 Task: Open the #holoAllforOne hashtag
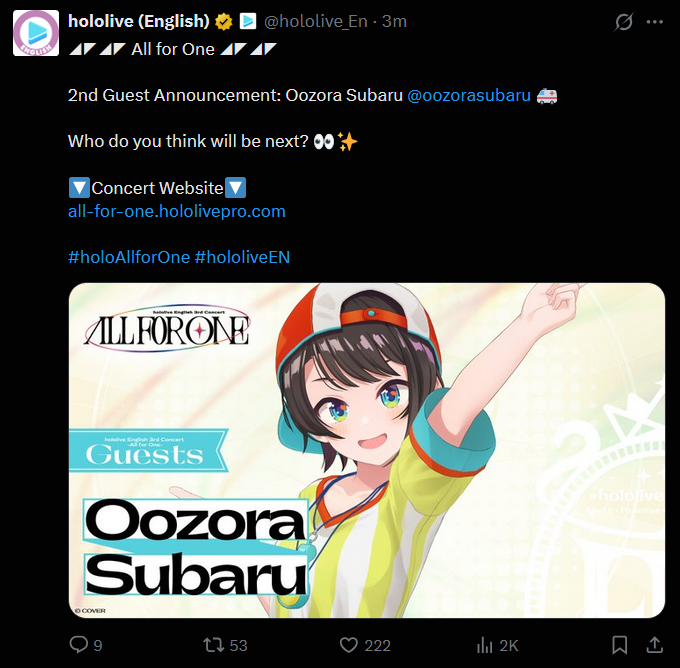tap(129, 257)
